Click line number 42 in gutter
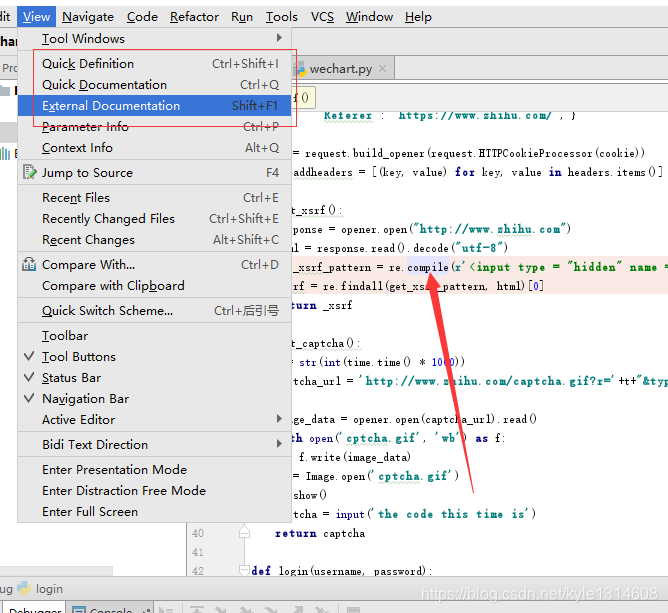Image resolution: width=668 pixels, height=613 pixels. click(198, 571)
